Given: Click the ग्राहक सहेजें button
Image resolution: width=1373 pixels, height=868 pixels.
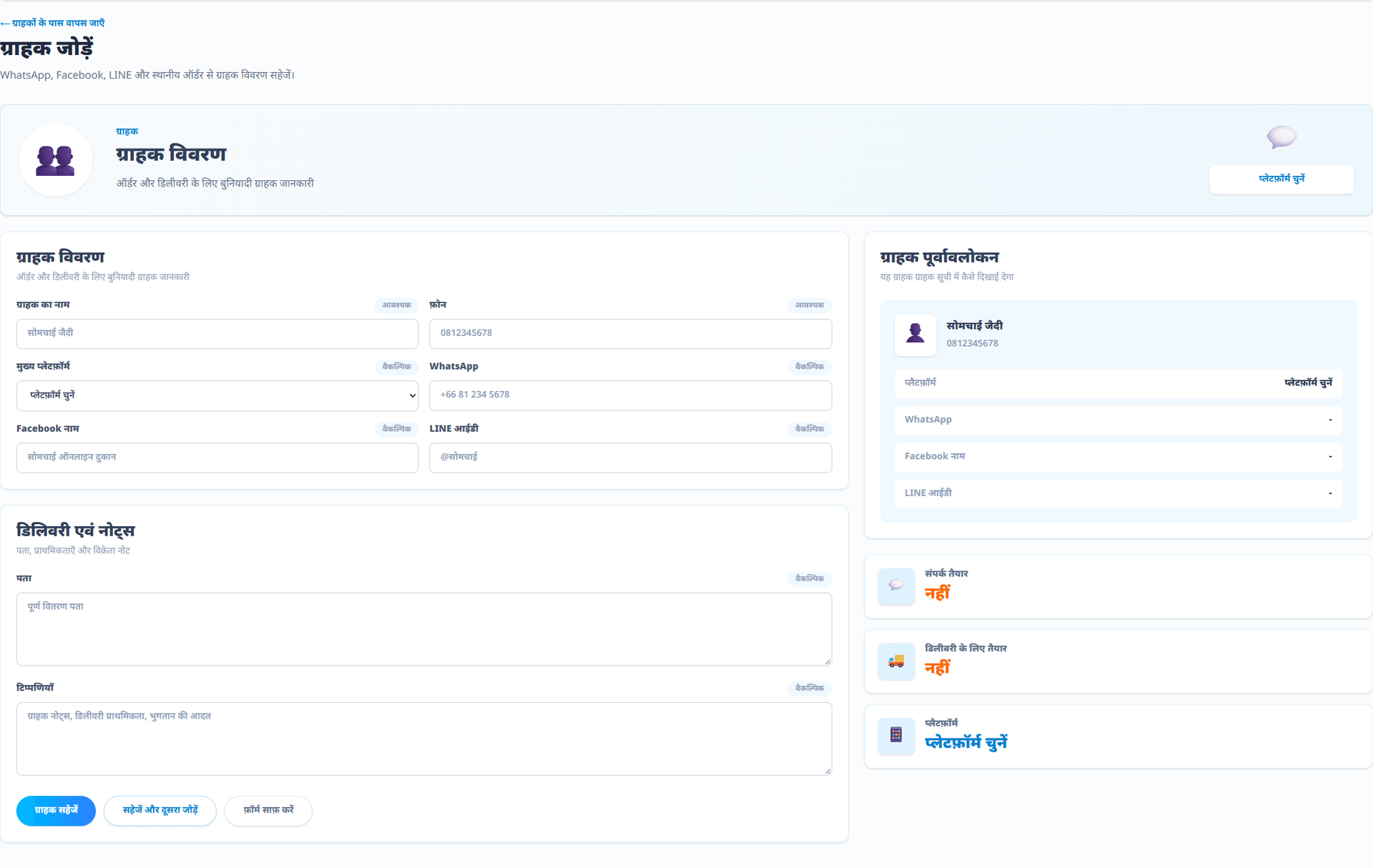Looking at the screenshot, I should point(56,810).
